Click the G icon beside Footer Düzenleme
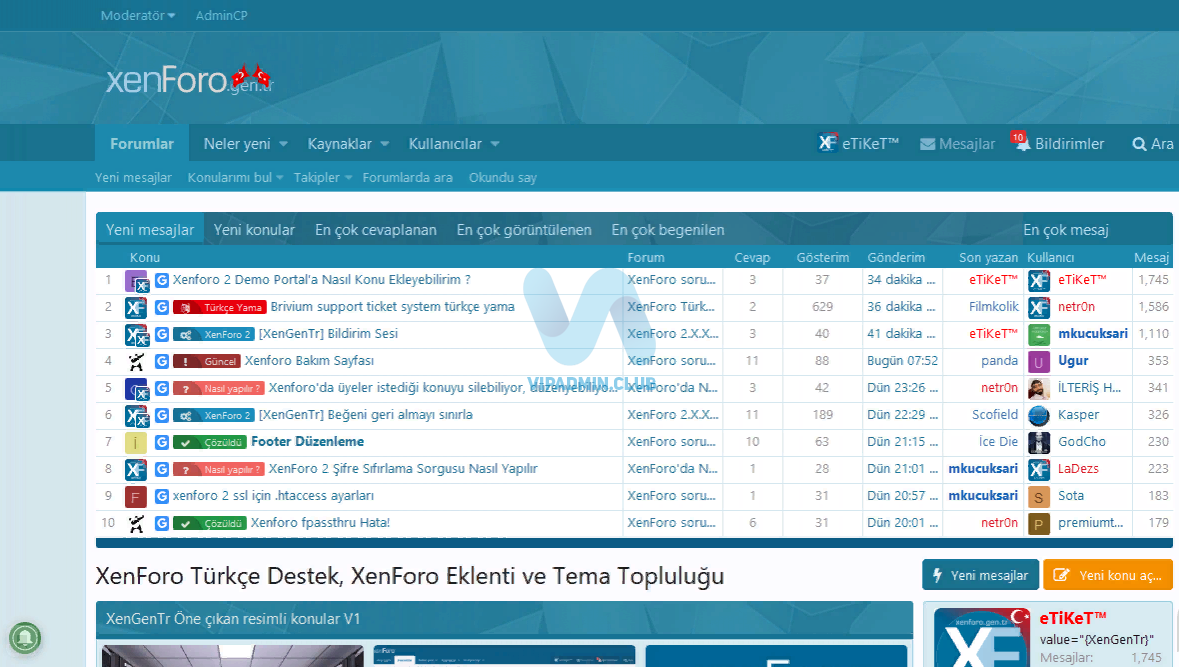 (x=162, y=442)
